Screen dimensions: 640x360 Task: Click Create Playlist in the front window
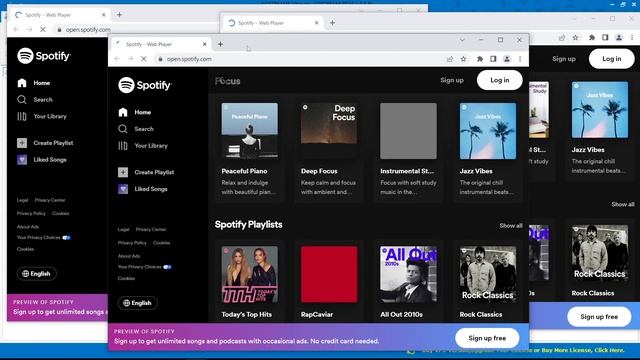click(146, 172)
